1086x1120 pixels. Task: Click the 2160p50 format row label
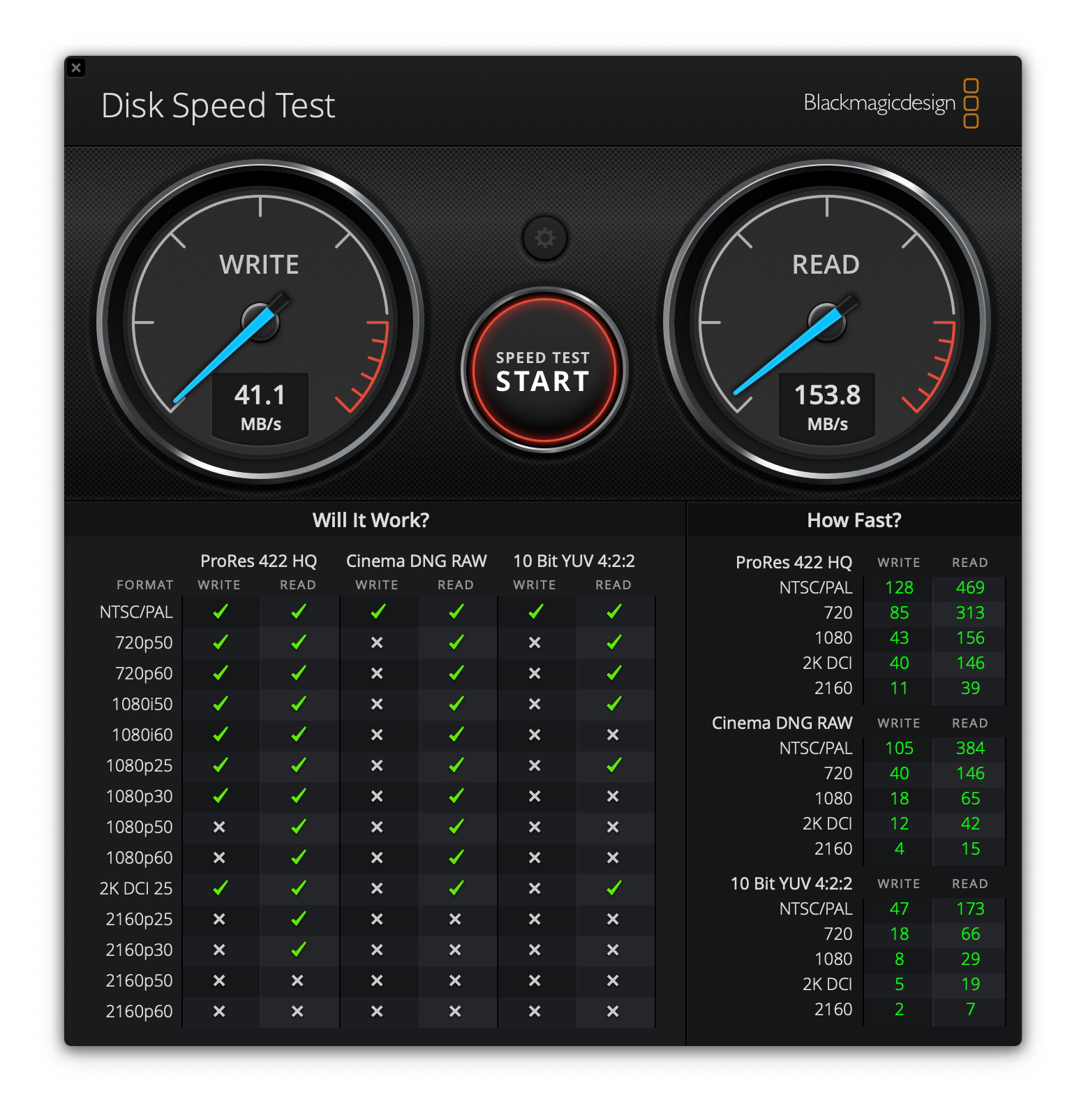139,981
